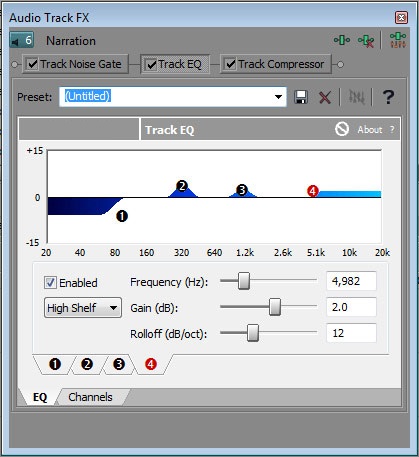Select the band 2 tab

pyautogui.click(x=87, y=364)
